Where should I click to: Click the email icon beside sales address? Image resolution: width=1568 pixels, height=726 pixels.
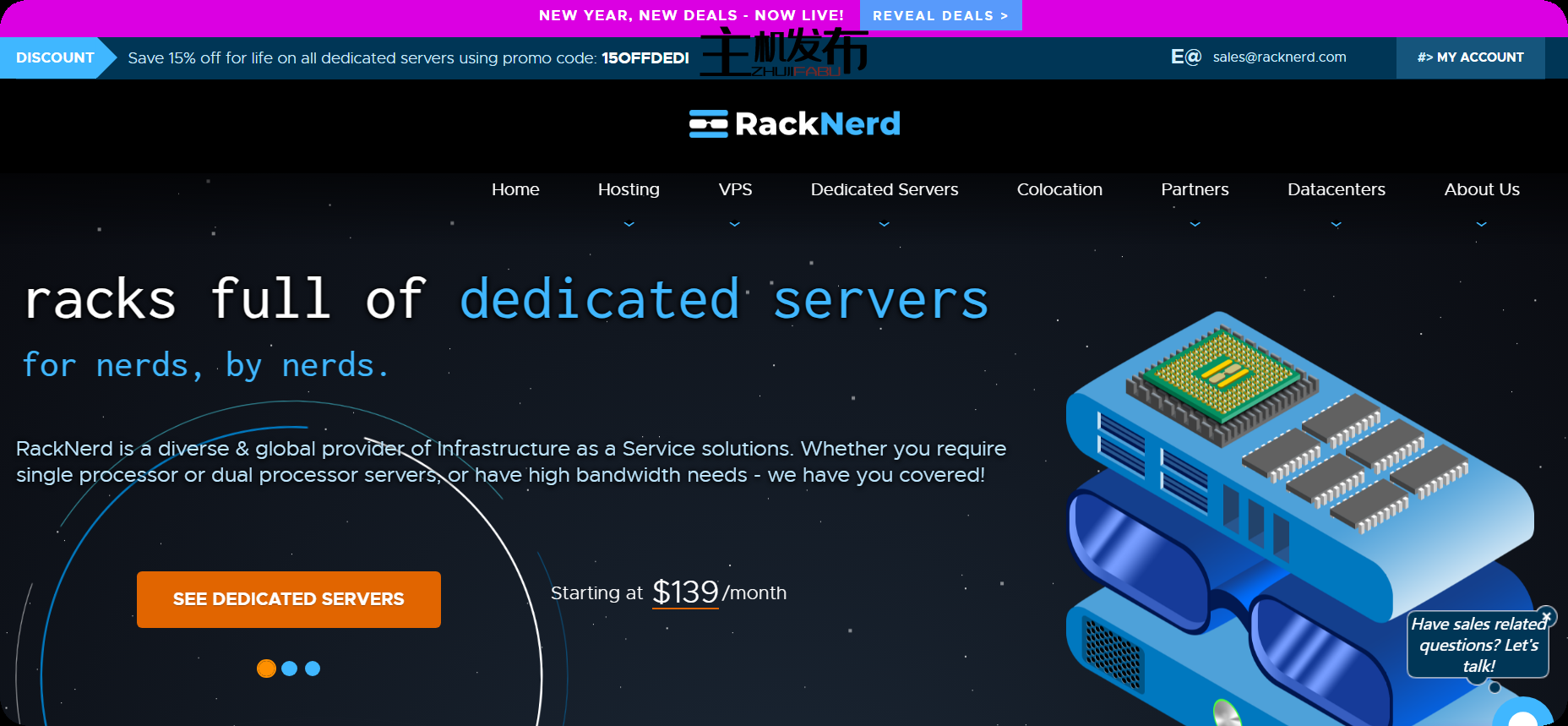pyautogui.click(x=1185, y=57)
